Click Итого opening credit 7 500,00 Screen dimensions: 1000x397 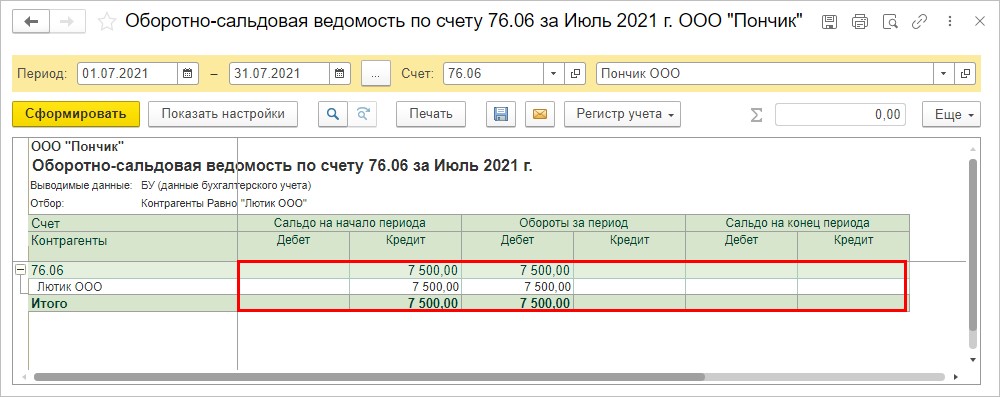[405, 304]
